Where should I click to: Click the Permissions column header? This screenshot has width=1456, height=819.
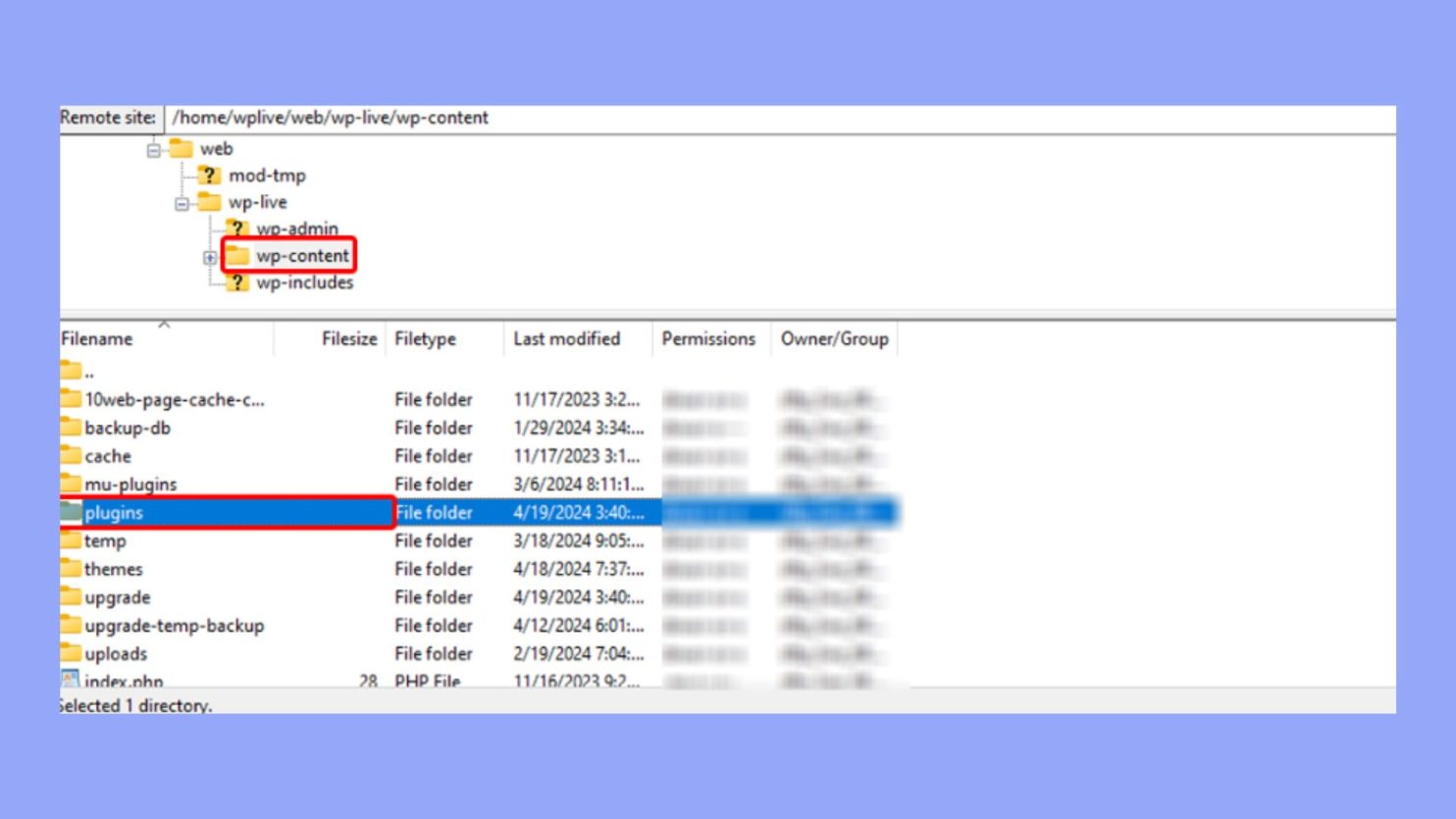coord(708,338)
